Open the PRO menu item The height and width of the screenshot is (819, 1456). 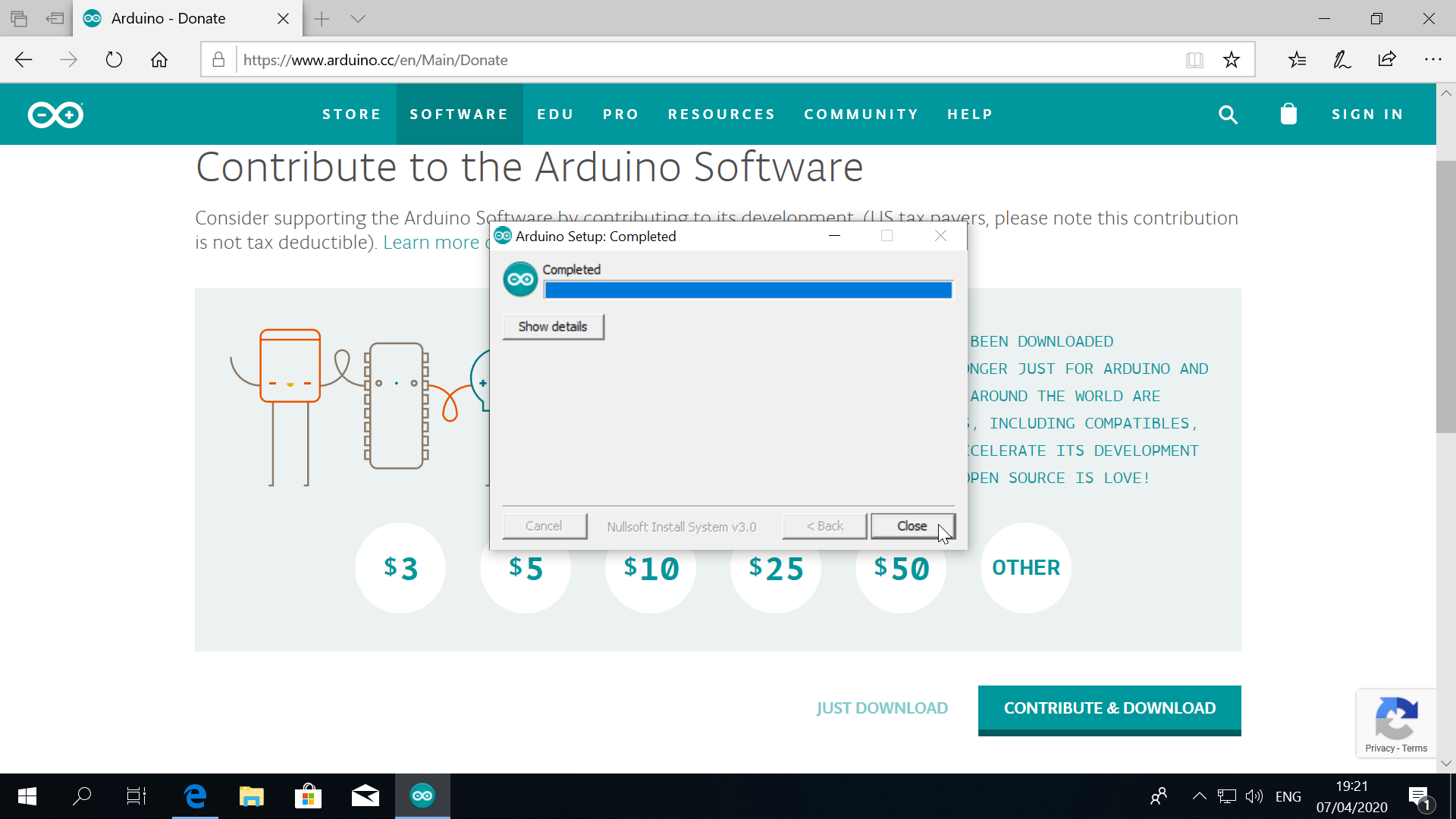621,115
